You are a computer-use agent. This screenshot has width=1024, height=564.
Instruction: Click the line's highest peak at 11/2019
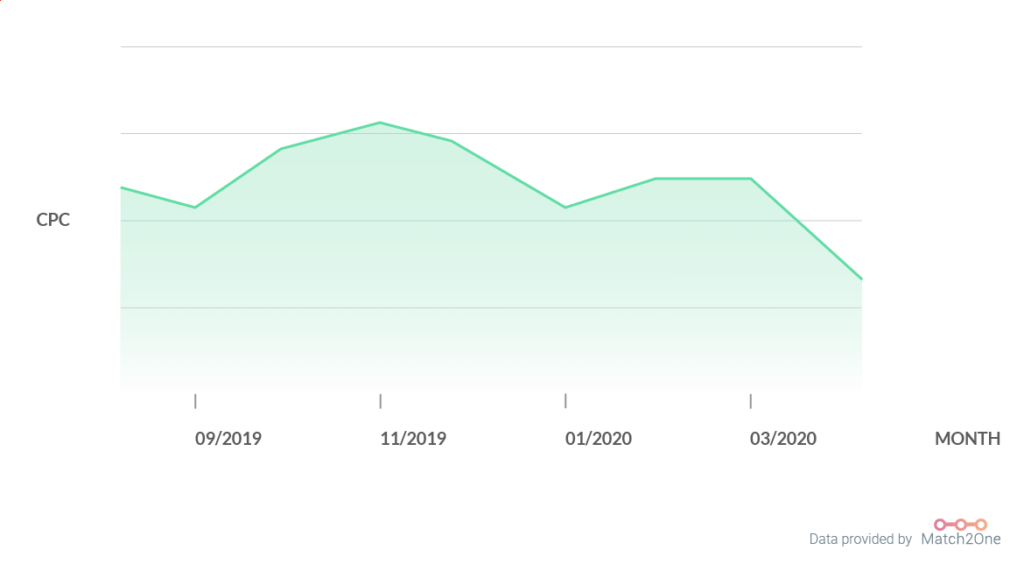(380, 123)
